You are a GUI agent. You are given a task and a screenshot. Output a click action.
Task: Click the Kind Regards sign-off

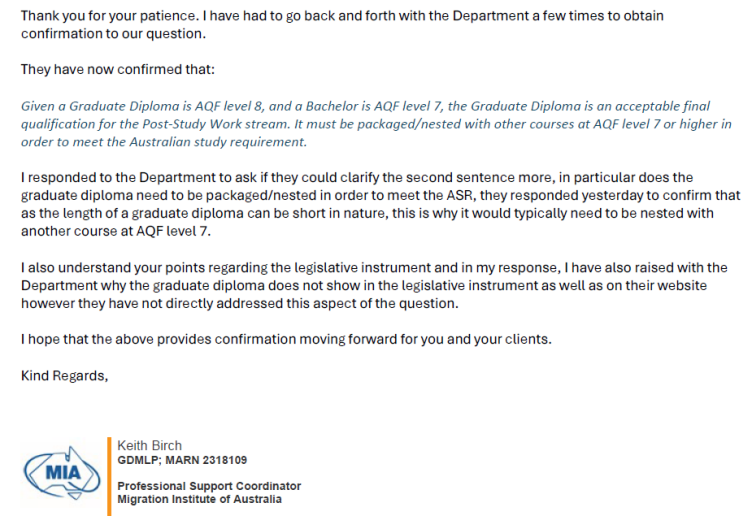[64, 375]
